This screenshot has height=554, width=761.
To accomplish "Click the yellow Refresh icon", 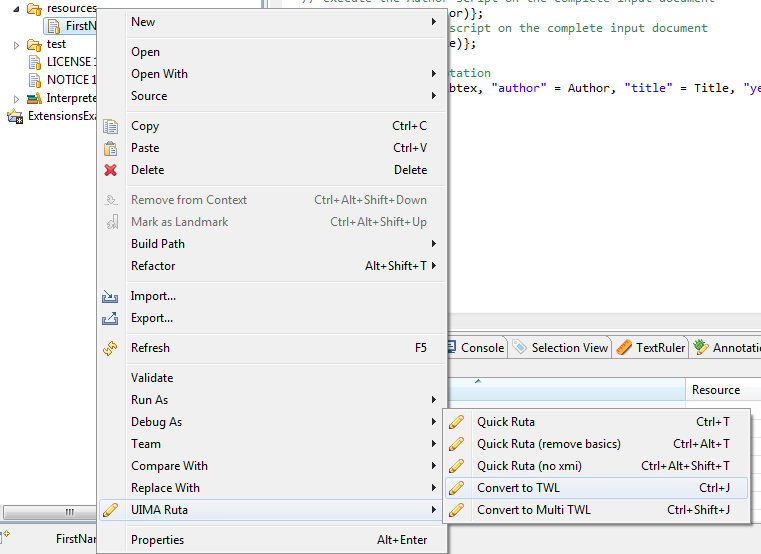I will (x=111, y=348).
